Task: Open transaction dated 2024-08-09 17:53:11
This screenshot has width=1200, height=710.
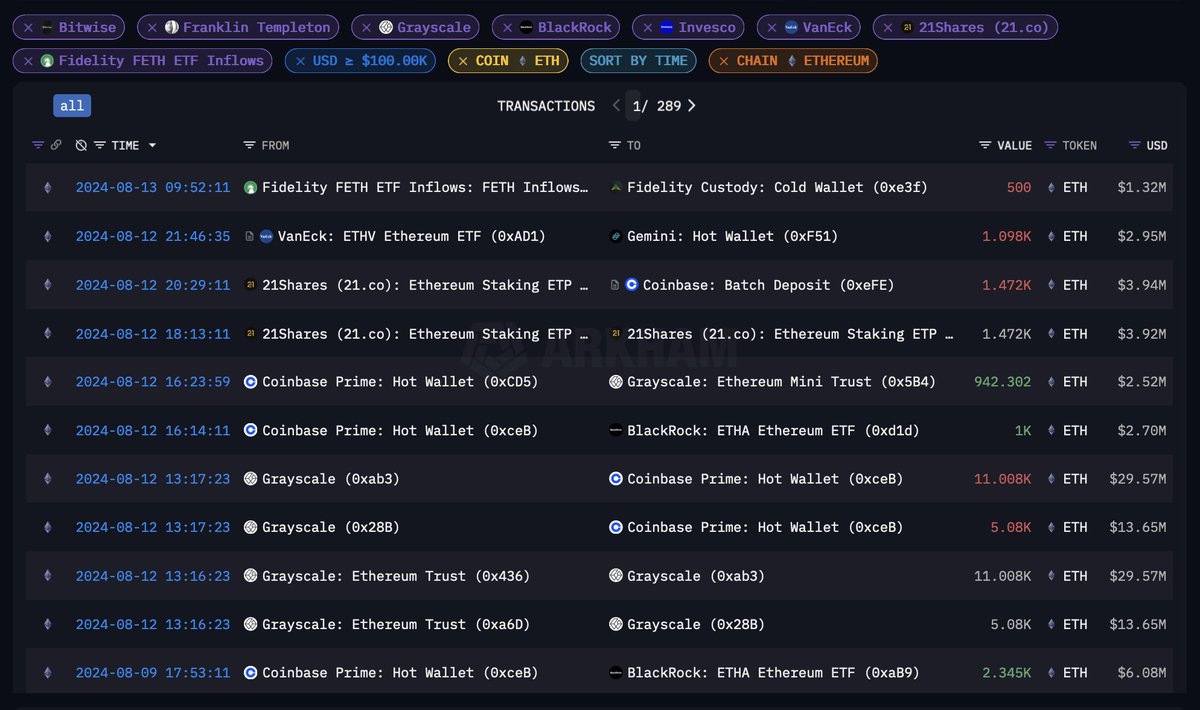Action: (153, 673)
